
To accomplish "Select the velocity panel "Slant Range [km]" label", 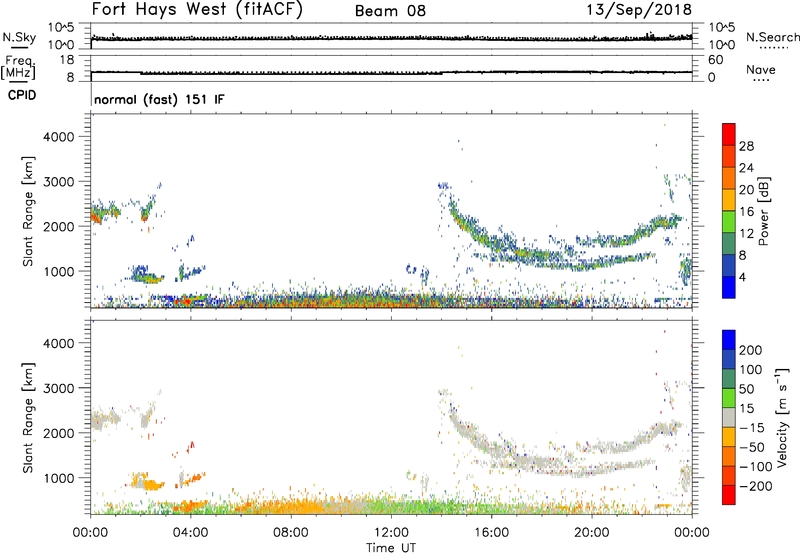I will pos(28,417).
